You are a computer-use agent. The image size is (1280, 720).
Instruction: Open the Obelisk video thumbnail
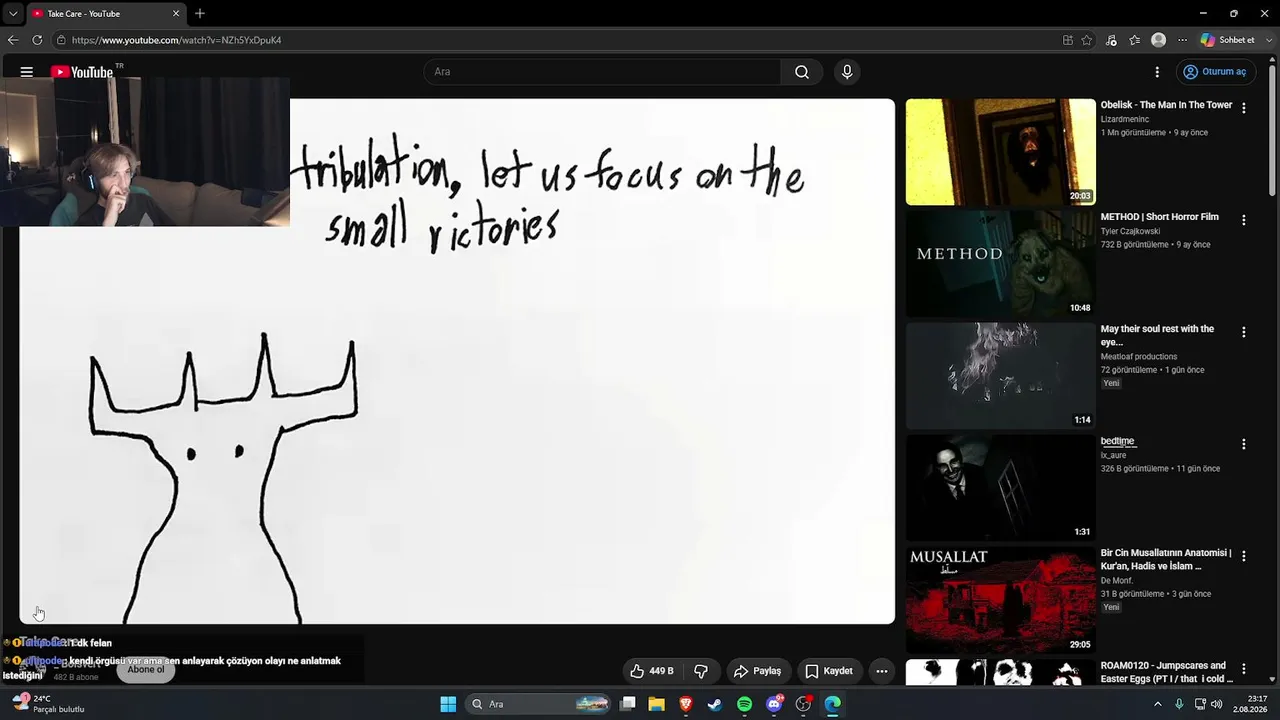(1000, 152)
